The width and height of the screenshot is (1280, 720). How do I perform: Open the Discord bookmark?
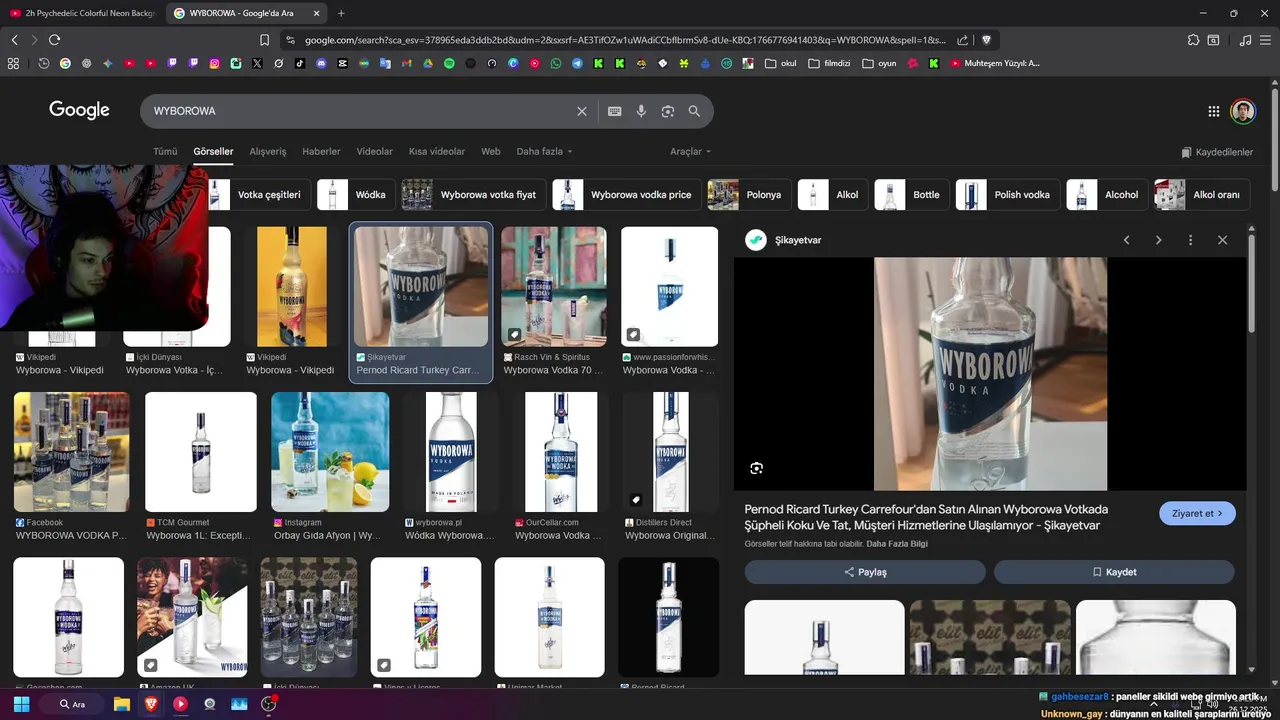click(321, 63)
